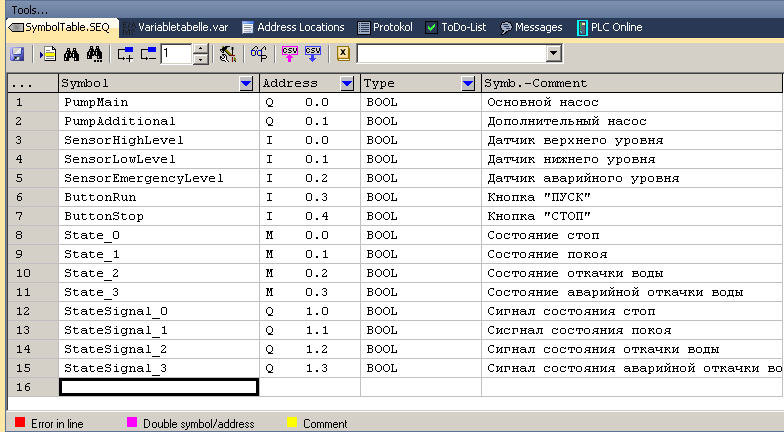Open the Address column filter dropdown
The width and height of the screenshot is (784, 432).
[347, 84]
